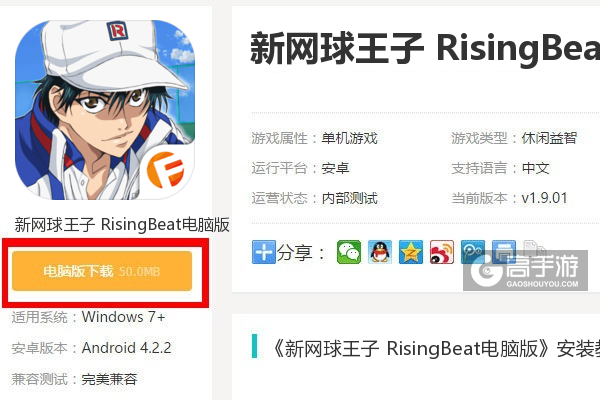Click the 单机游戏 game attribute value
This screenshot has width=600, height=400.
[x=349, y=138]
